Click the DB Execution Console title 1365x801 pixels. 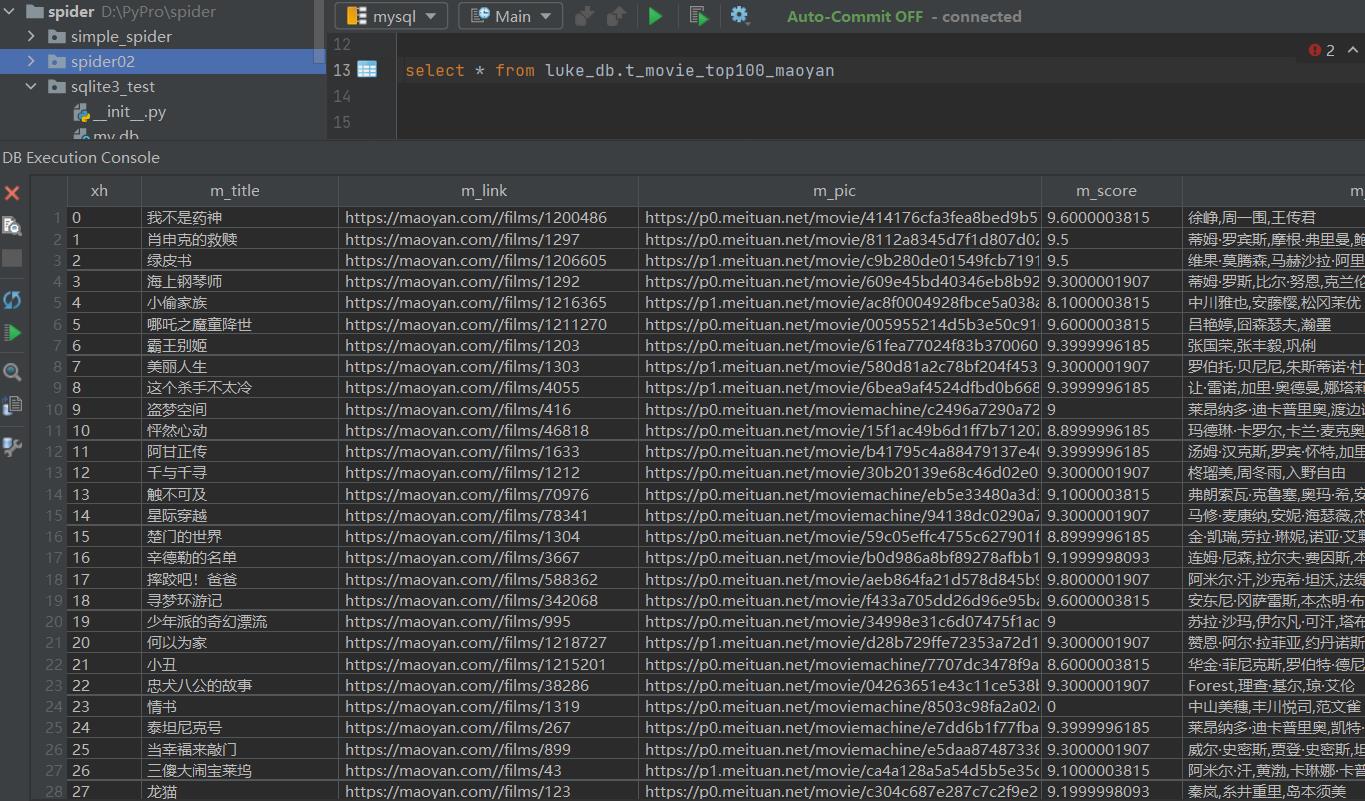coord(81,157)
